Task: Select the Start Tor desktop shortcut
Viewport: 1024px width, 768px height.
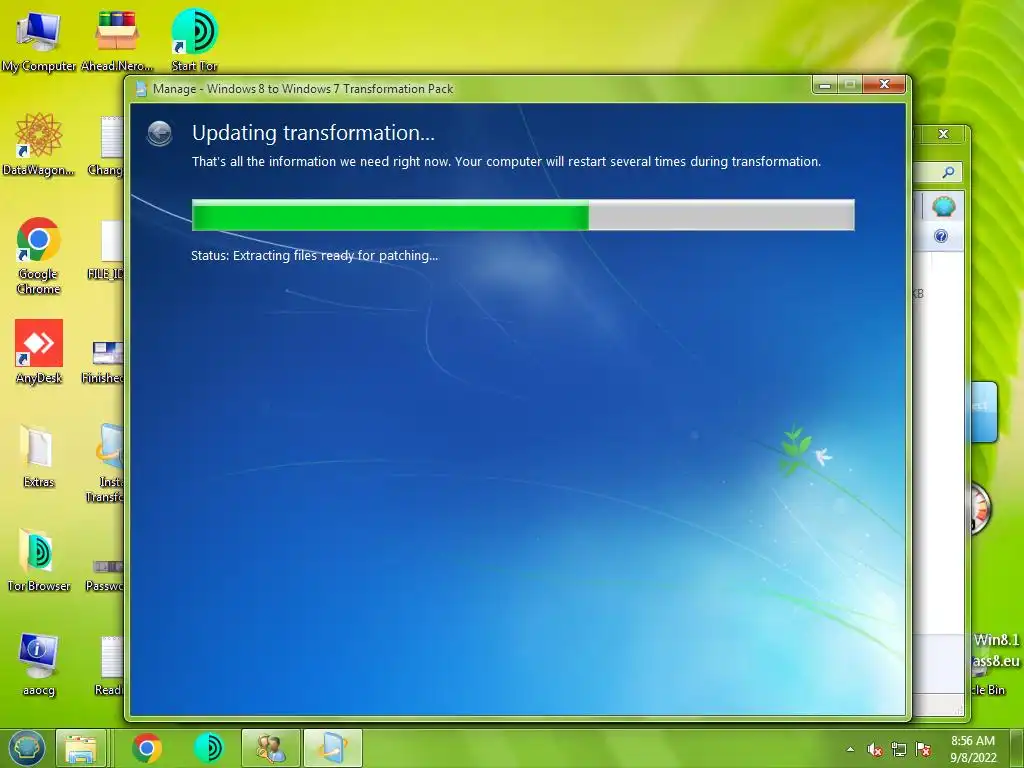Action: tap(194, 40)
